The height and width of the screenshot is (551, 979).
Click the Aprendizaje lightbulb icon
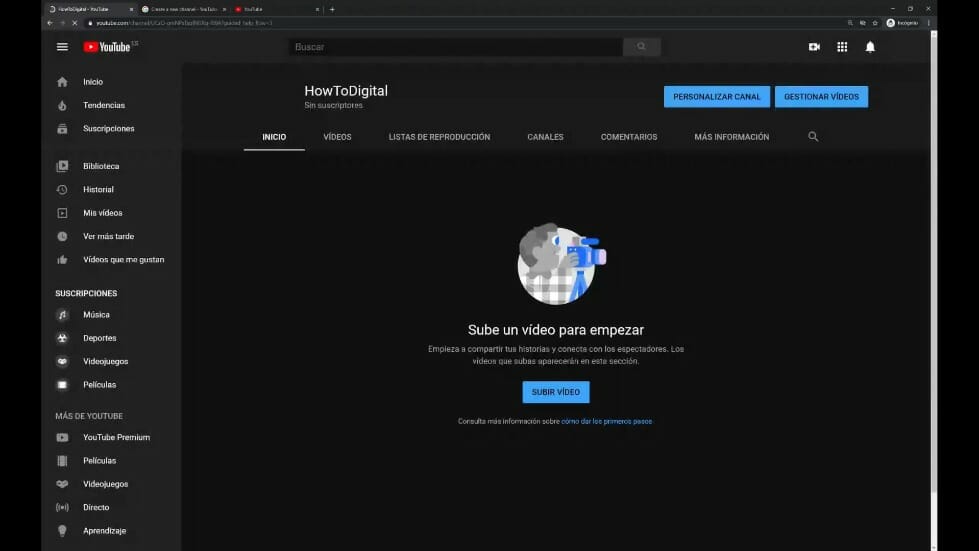[62, 531]
